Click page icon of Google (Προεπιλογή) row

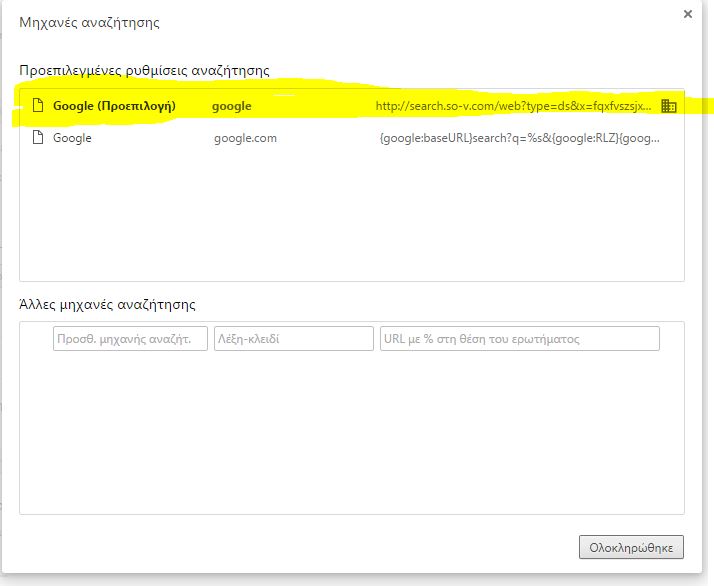click(x=38, y=106)
